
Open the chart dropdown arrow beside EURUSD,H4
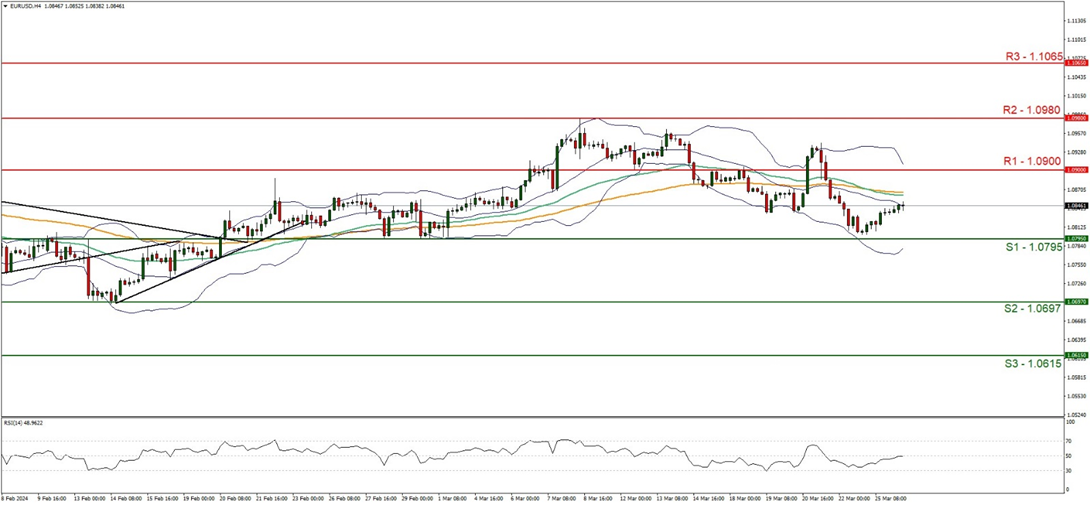(5, 5)
